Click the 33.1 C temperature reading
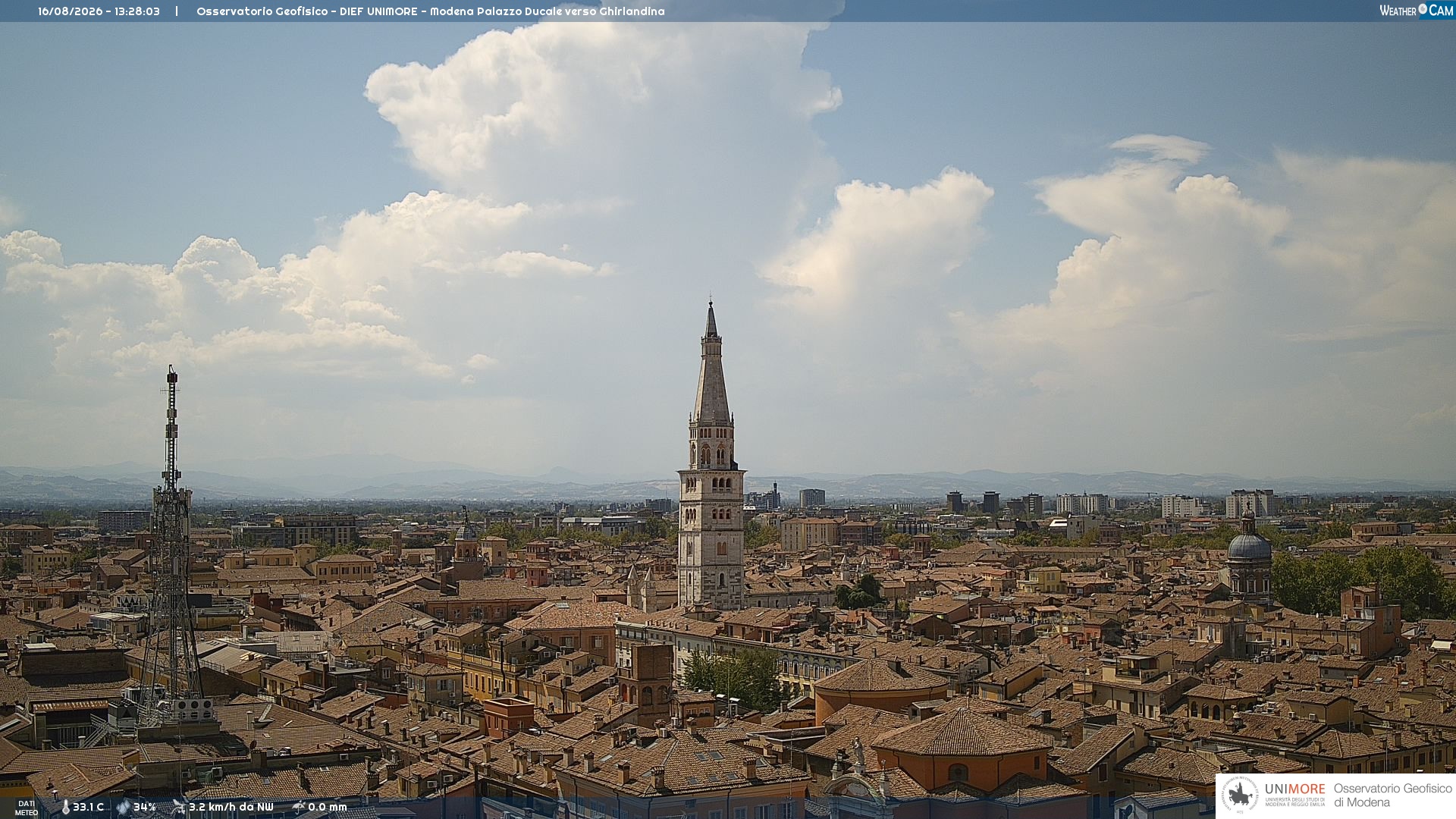This screenshot has width=1456, height=819. coord(88,807)
